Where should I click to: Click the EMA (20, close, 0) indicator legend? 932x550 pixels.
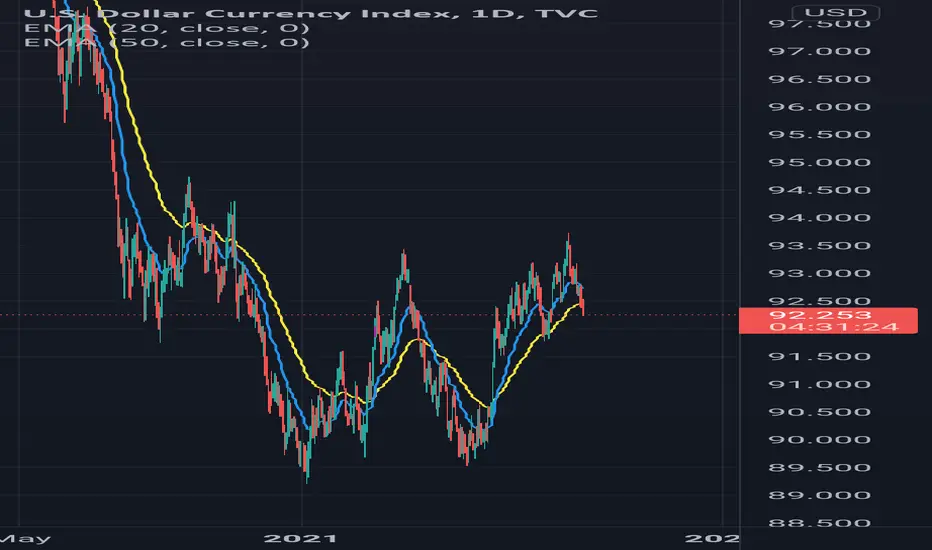click(166, 28)
